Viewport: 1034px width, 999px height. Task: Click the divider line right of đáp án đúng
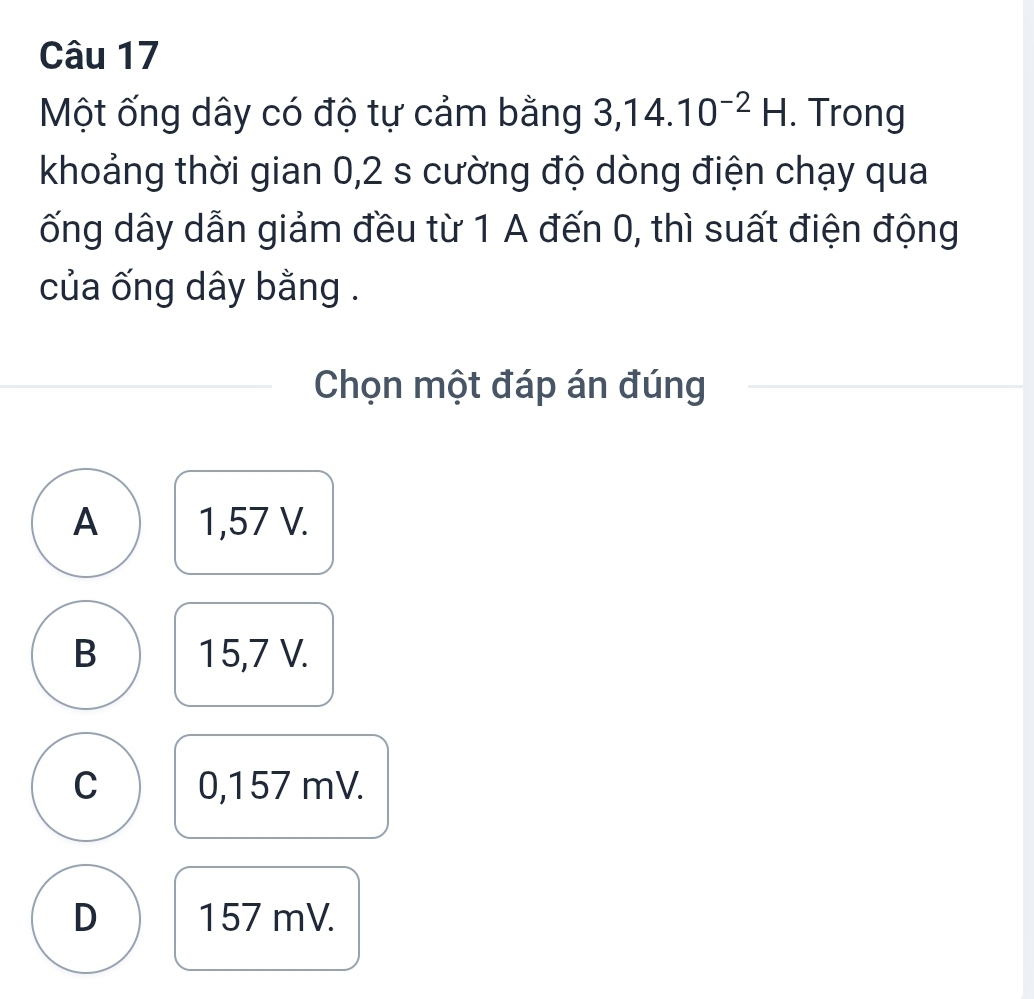coord(885,386)
